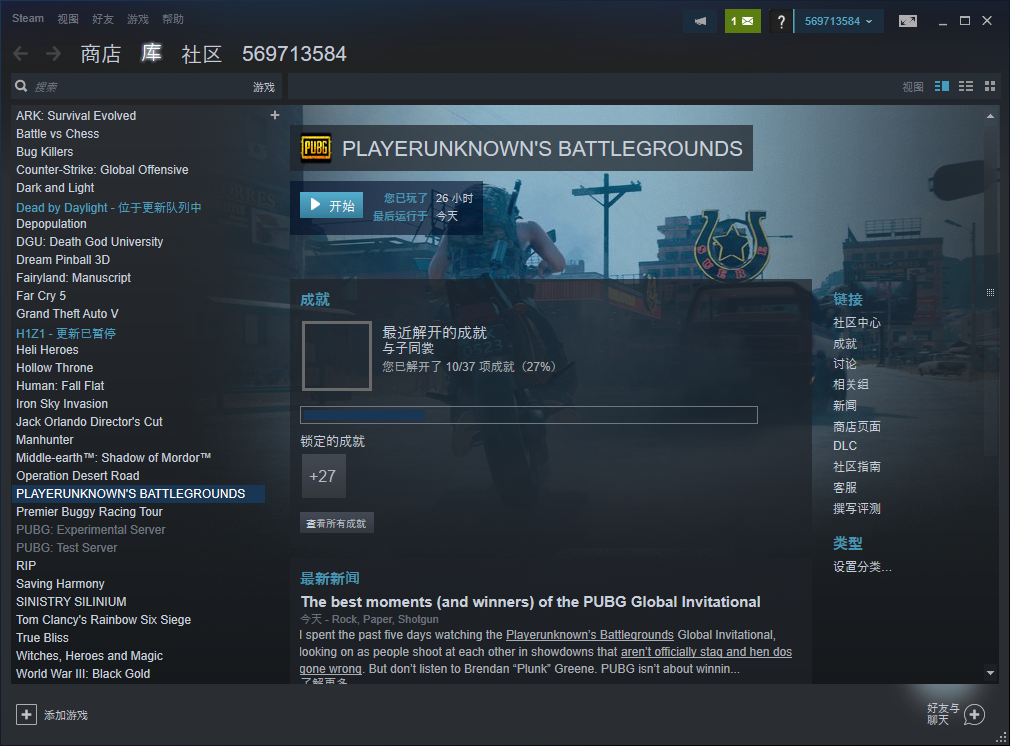
Task: Click the plus icon beside ARK: Survival Evolved
Action: pyautogui.click(x=275, y=115)
